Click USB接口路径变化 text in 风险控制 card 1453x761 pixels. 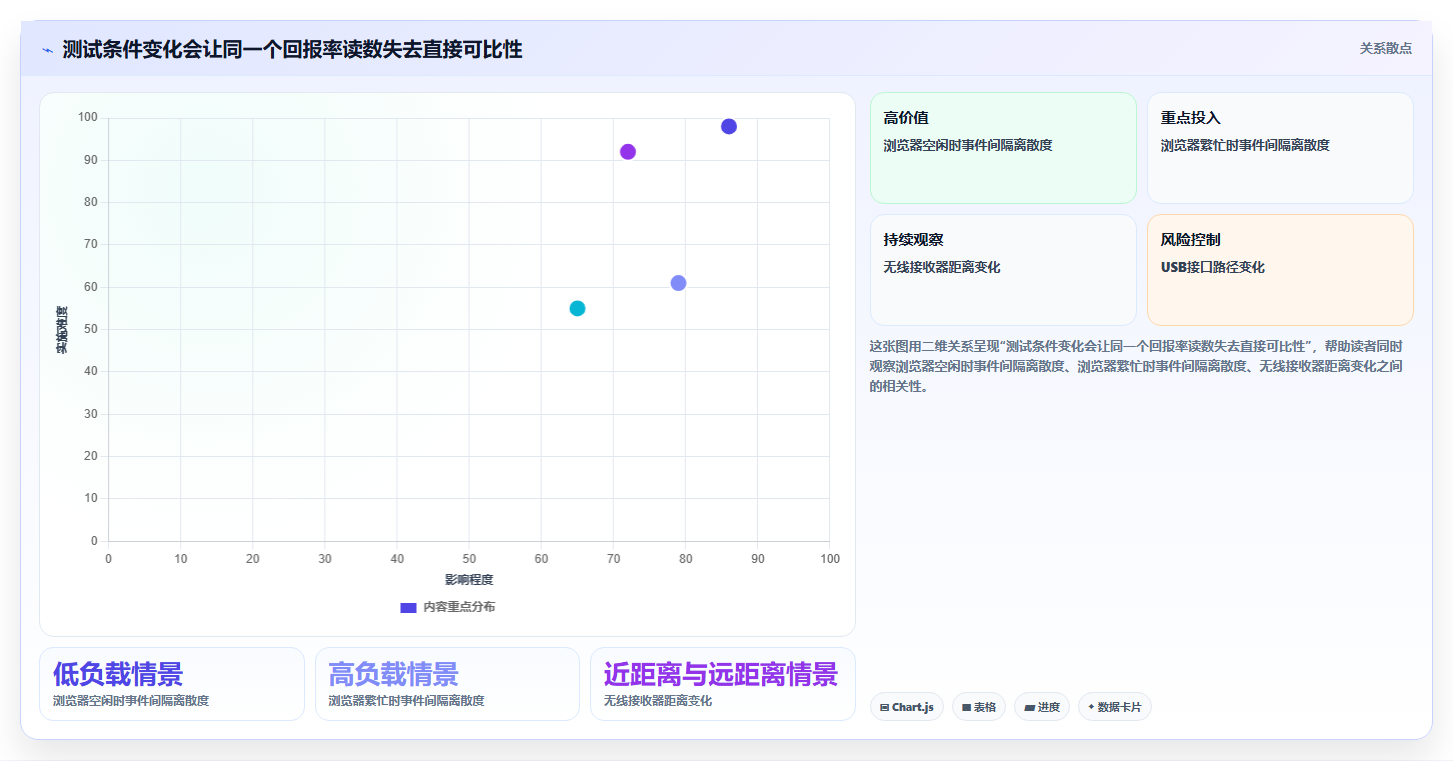pos(1212,267)
